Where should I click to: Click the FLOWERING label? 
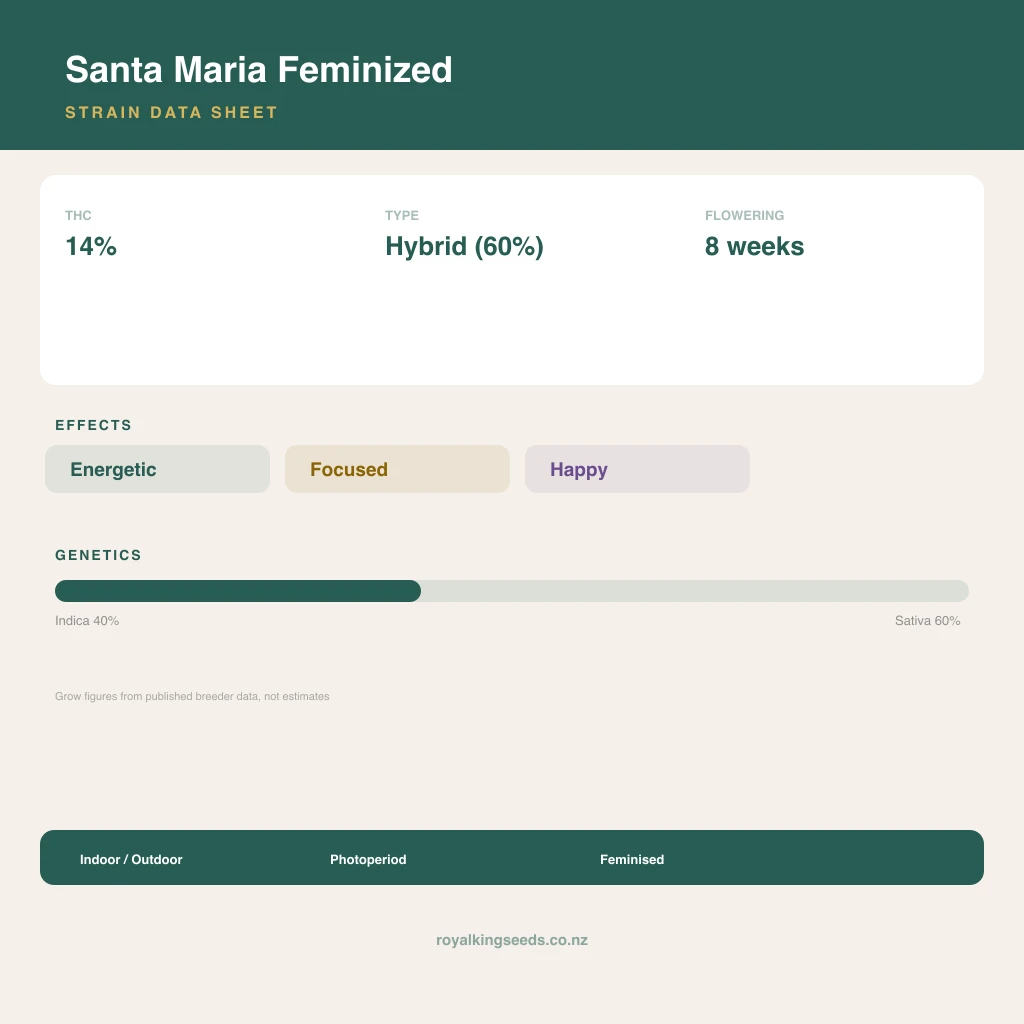pyautogui.click(x=744, y=216)
